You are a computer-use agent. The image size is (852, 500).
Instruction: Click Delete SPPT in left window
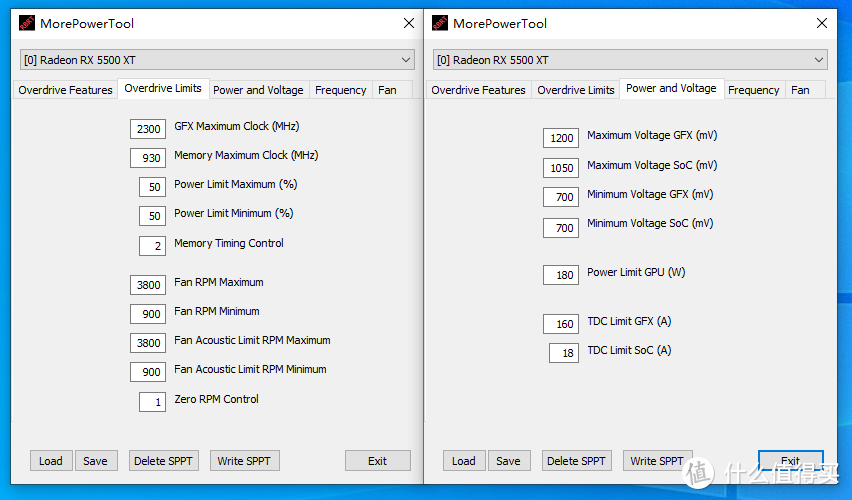164,461
